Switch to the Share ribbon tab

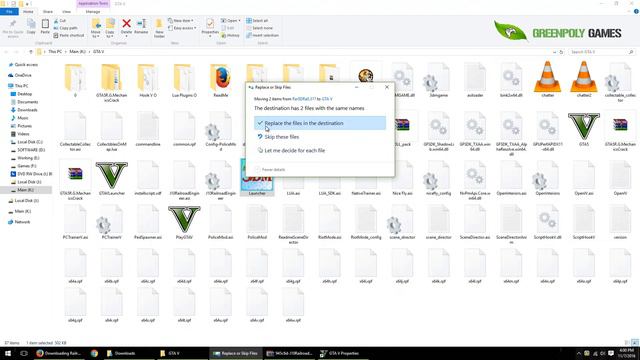click(x=48, y=11)
